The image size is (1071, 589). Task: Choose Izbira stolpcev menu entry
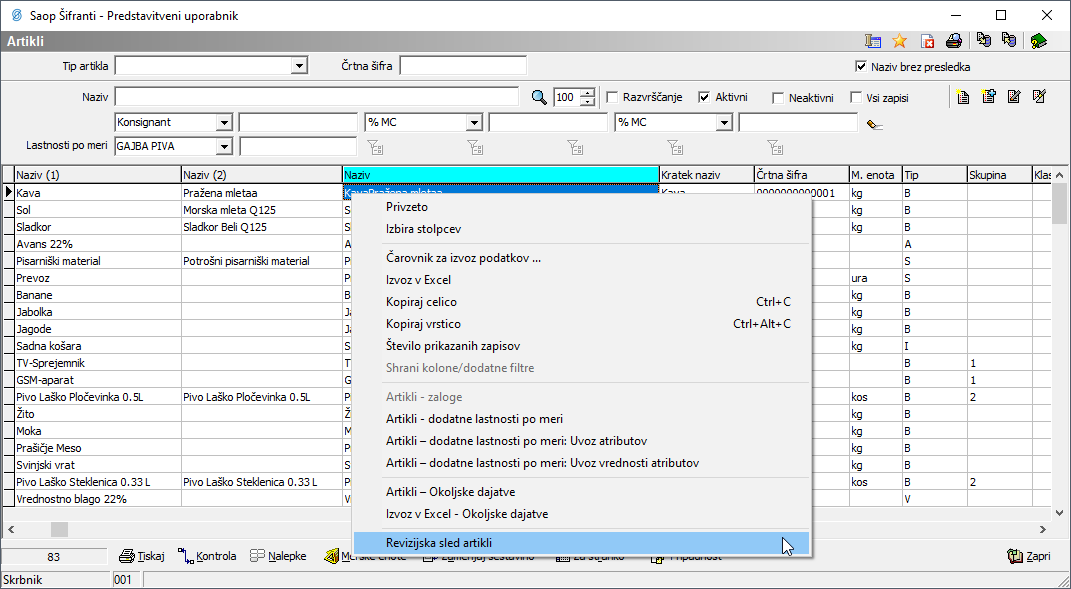[x=581, y=229]
